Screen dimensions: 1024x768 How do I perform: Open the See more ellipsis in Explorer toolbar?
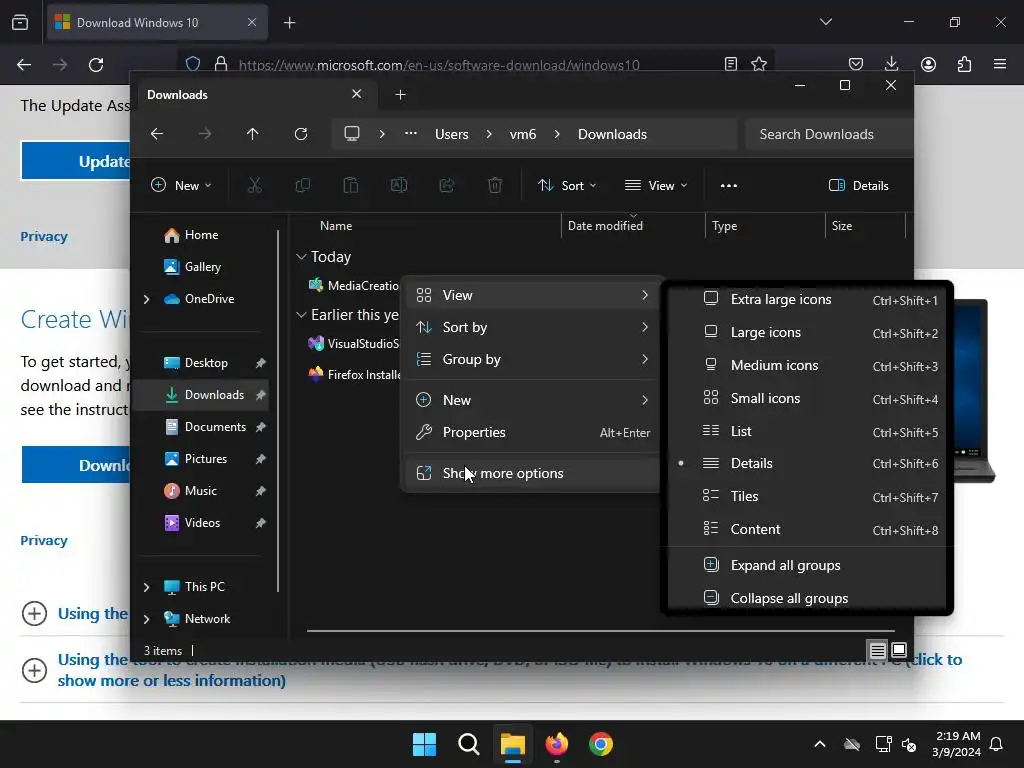click(x=729, y=185)
